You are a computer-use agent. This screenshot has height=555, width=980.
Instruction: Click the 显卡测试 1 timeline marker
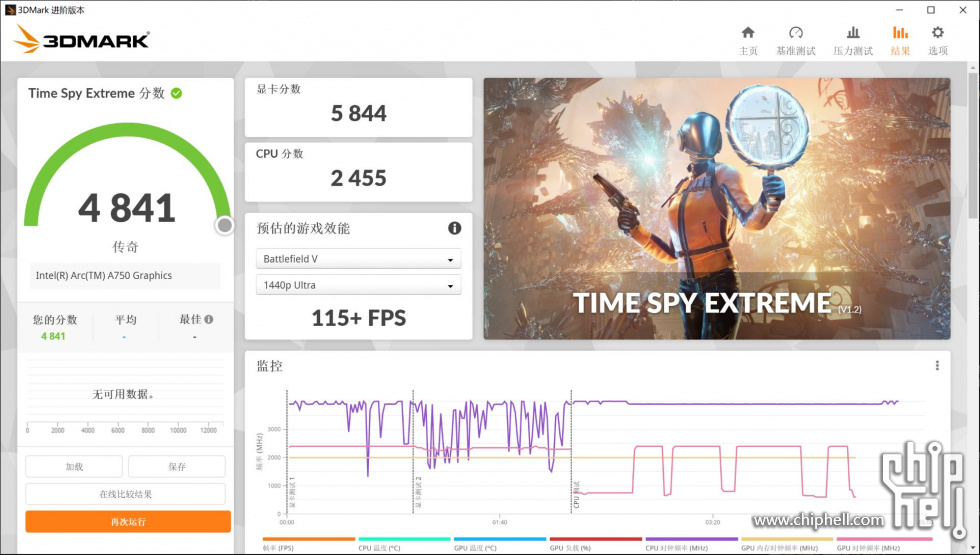292,492
